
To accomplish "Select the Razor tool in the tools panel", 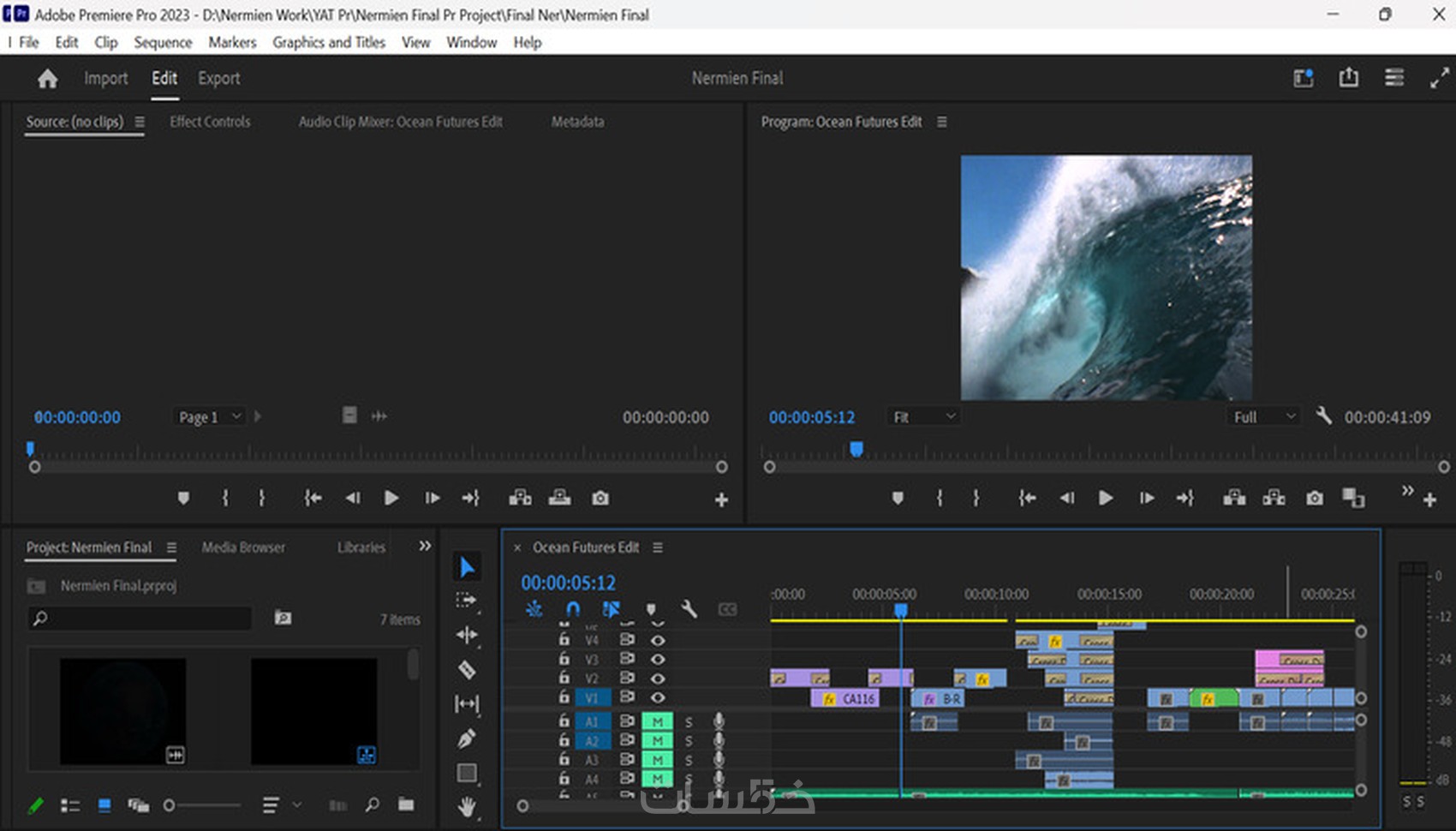I will [467, 670].
